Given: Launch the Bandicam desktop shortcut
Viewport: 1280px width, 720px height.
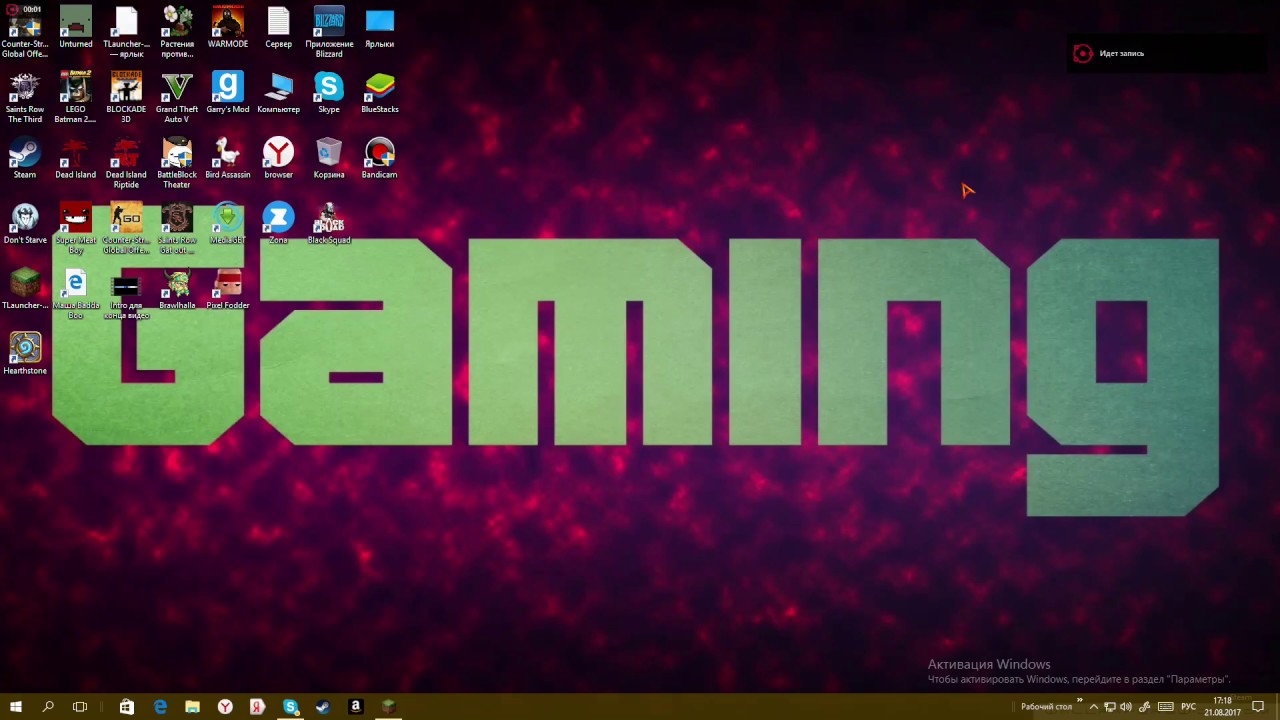Looking at the screenshot, I should (x=379, y=158).
